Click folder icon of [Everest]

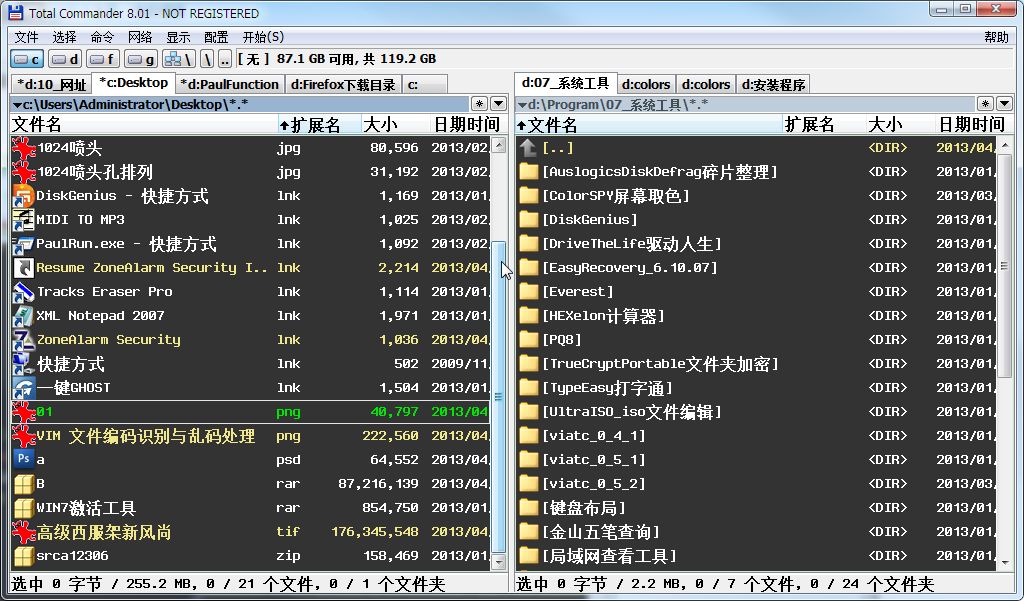(528, 292)
